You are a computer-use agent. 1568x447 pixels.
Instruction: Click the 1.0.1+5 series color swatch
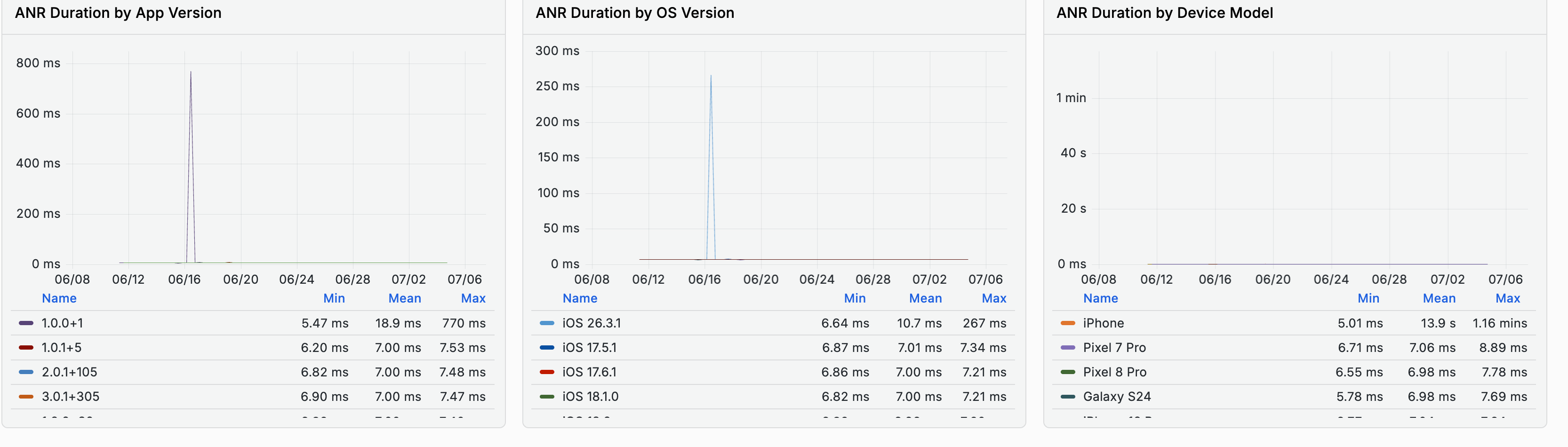[x=26, y=348]
